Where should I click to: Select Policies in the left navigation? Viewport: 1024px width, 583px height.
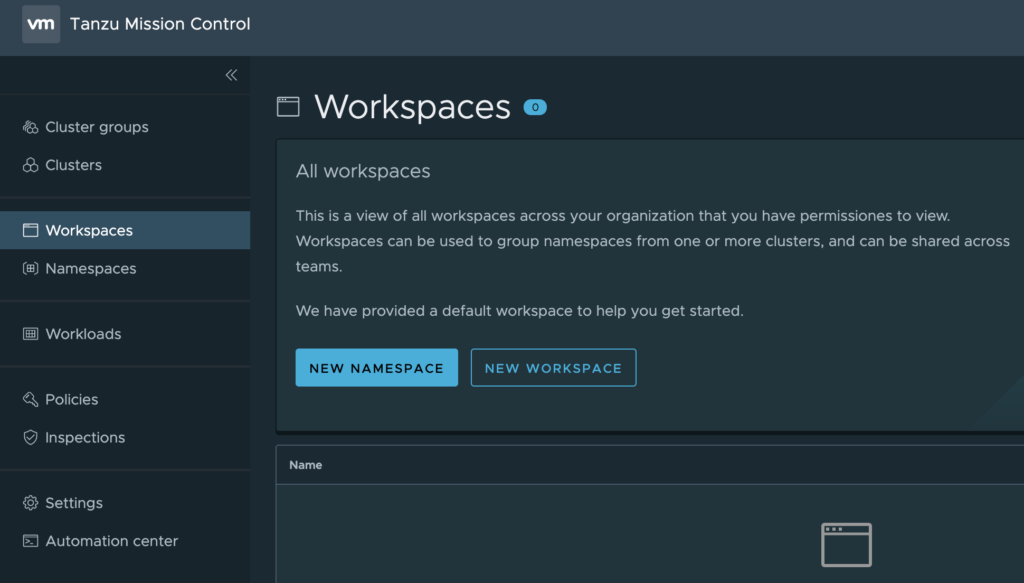72,400
